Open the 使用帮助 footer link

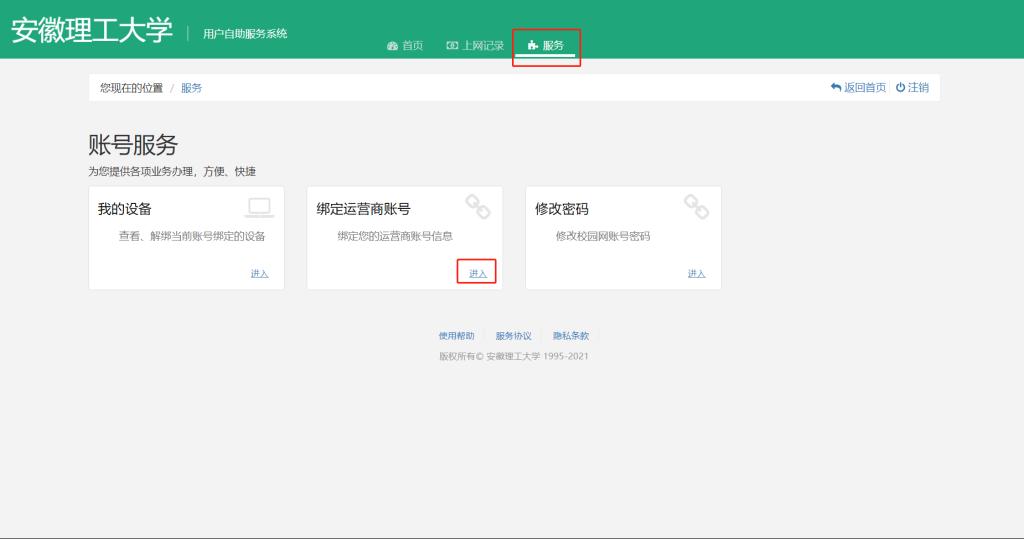click(456, 336)
